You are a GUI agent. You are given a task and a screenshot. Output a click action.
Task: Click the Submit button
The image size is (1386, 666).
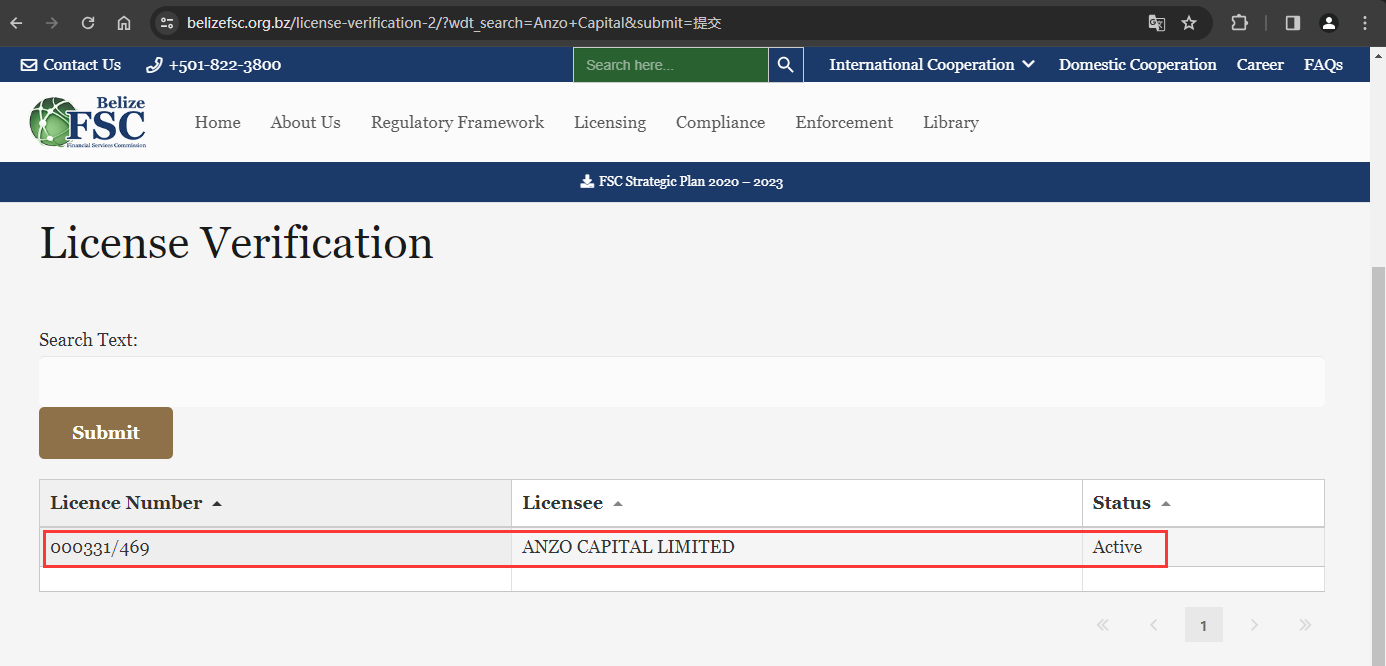(106, 433)
